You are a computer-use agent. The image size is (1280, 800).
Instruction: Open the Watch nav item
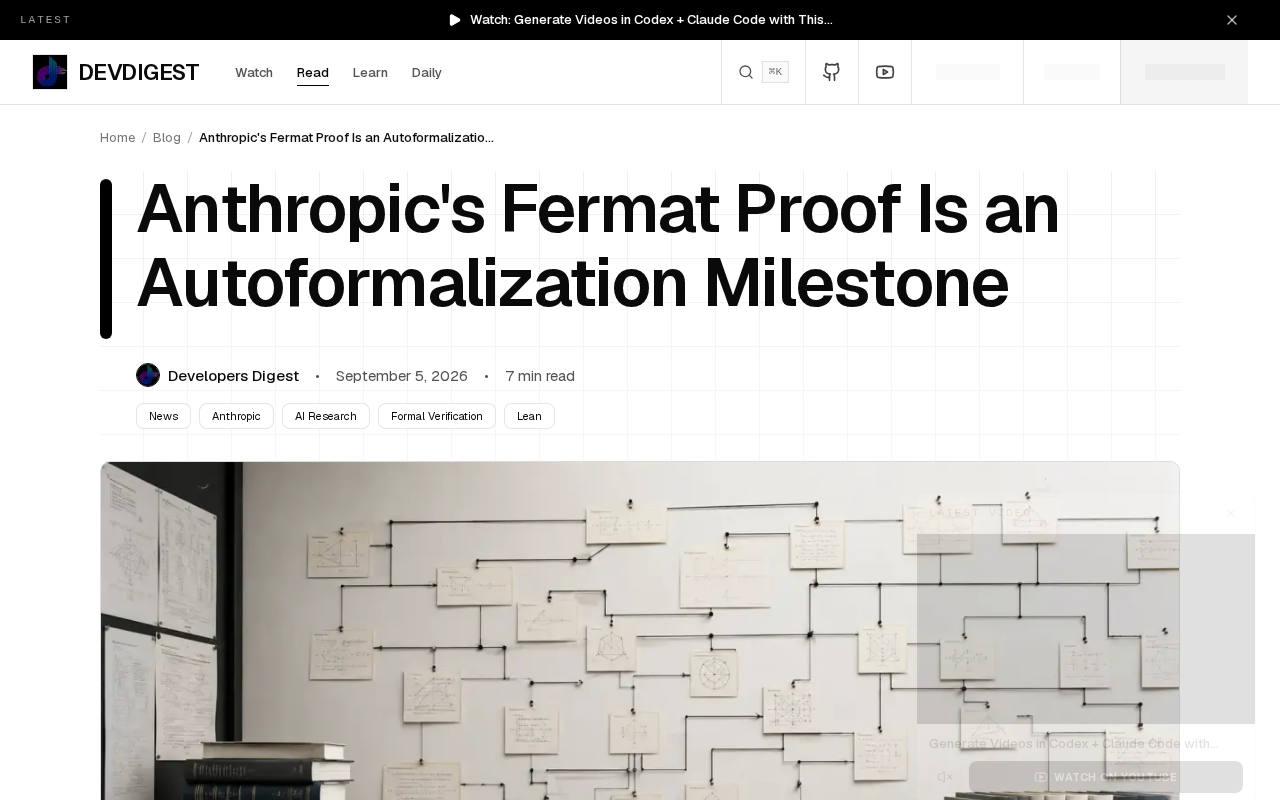(254, 72)
